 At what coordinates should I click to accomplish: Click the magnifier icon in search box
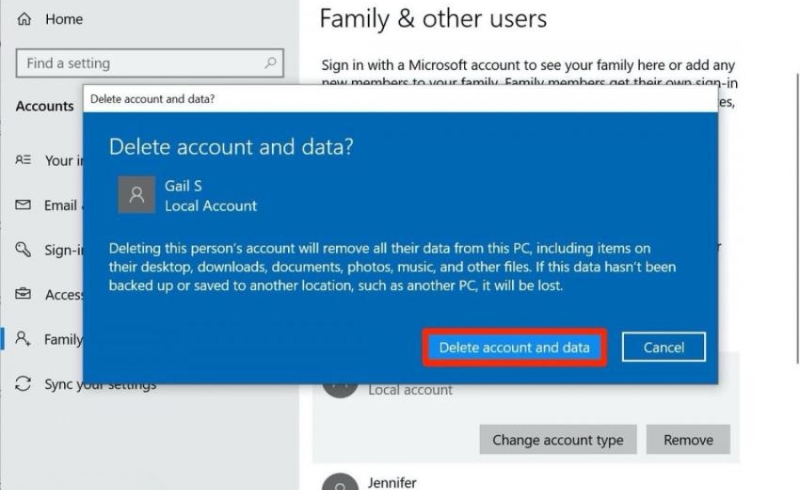(x=270, y=63)
